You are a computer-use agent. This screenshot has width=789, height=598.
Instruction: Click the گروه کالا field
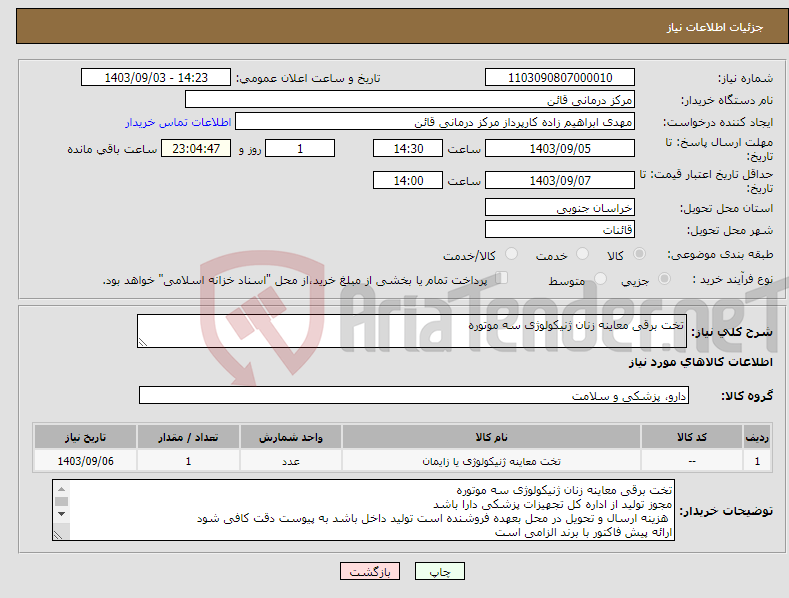[414, 395]
